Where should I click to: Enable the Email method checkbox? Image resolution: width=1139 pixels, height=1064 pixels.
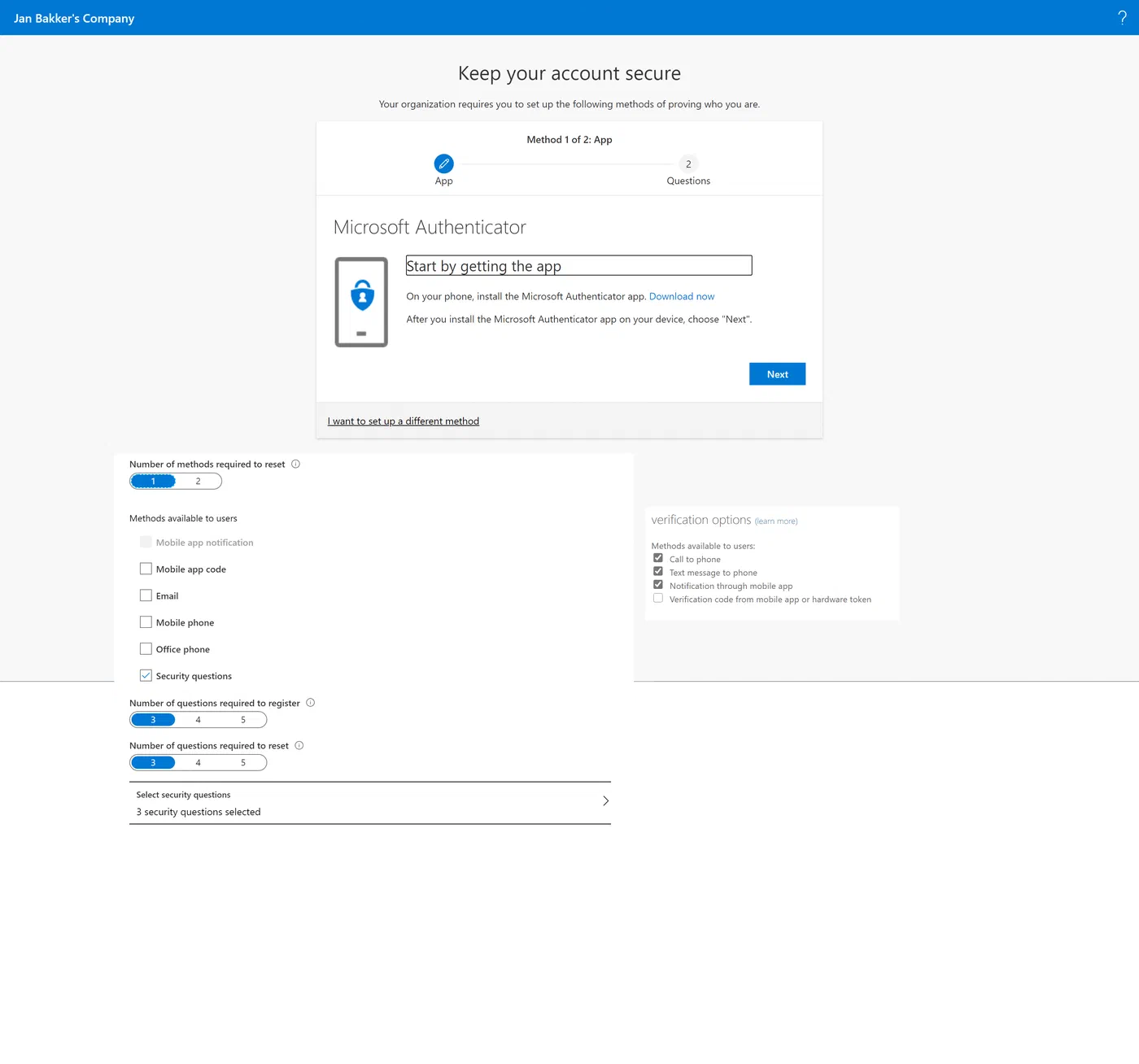[146, 595]
